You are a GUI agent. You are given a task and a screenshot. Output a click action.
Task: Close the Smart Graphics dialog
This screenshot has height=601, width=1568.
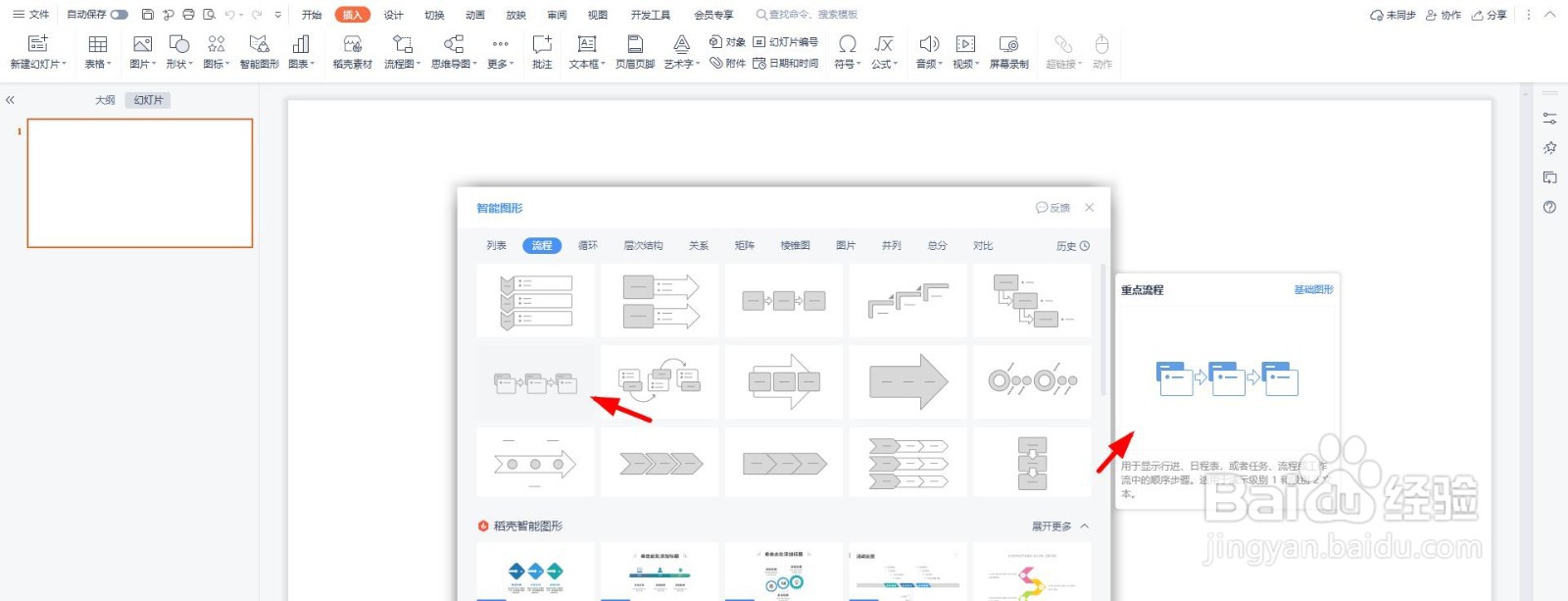tap(1090, 208)
